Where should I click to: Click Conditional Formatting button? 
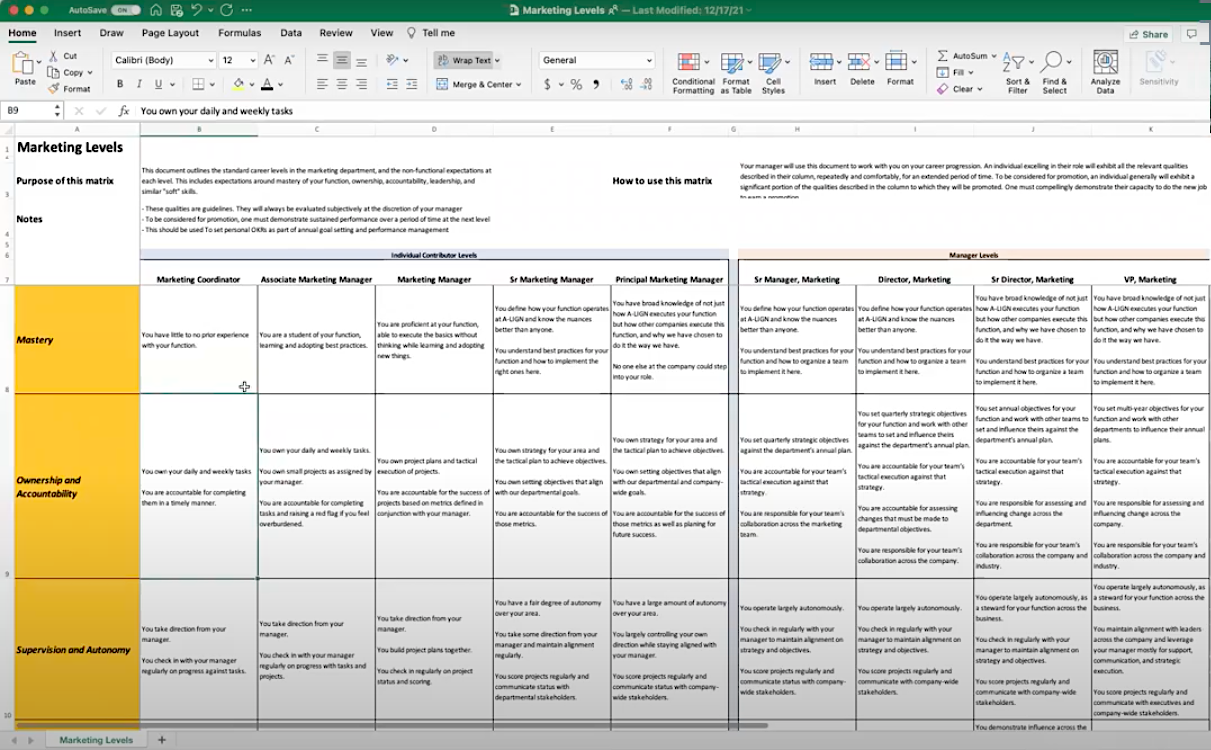693,72
